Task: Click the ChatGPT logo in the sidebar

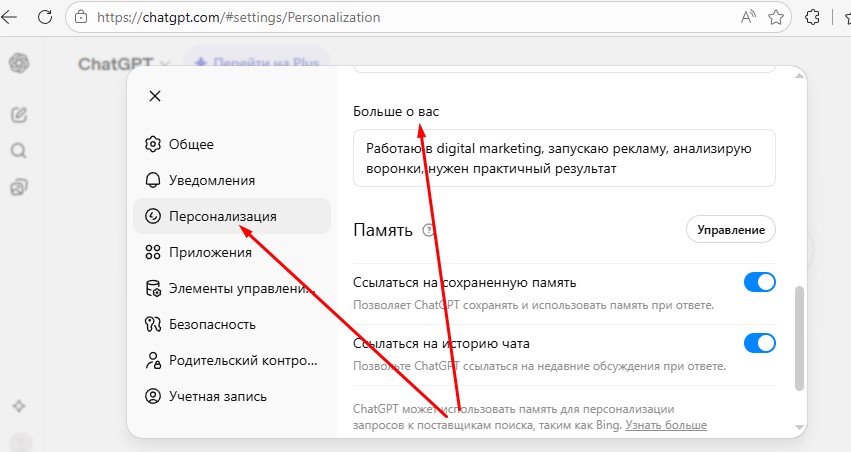Action: (x=19, y=63)
